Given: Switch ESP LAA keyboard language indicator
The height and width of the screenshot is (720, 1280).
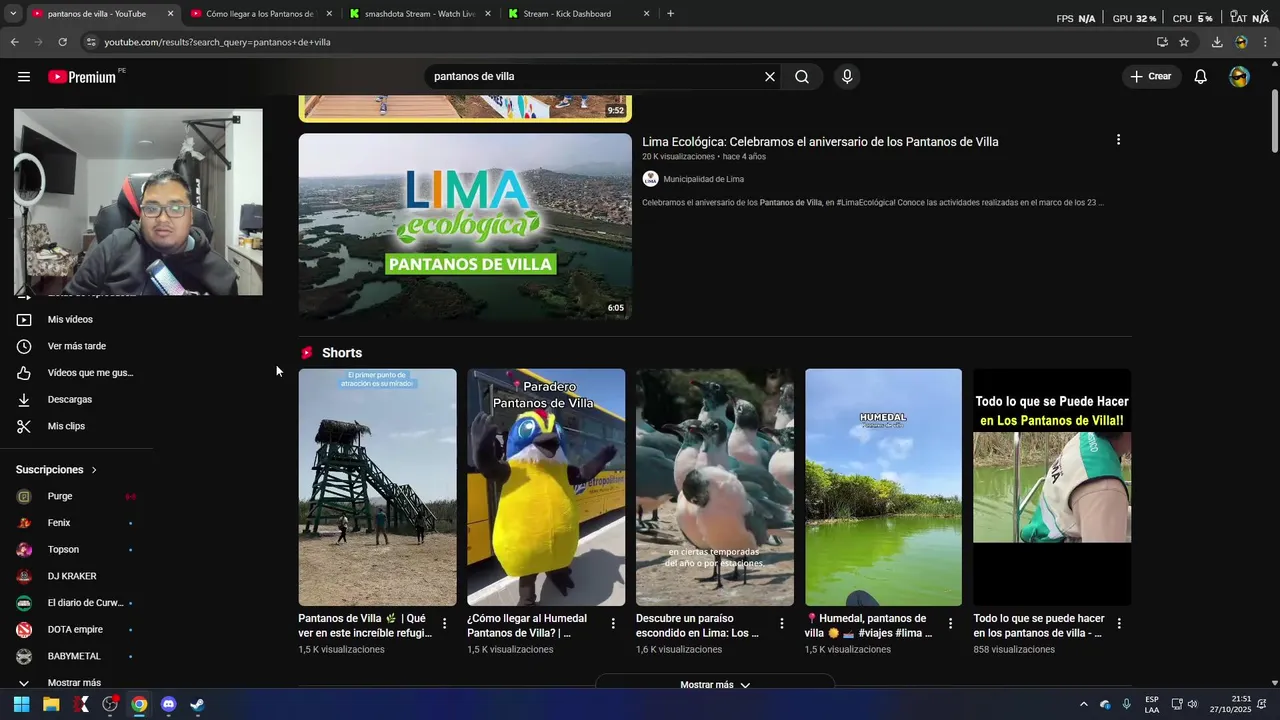Looking at the screenshot, I should [x=1152, y=704].
